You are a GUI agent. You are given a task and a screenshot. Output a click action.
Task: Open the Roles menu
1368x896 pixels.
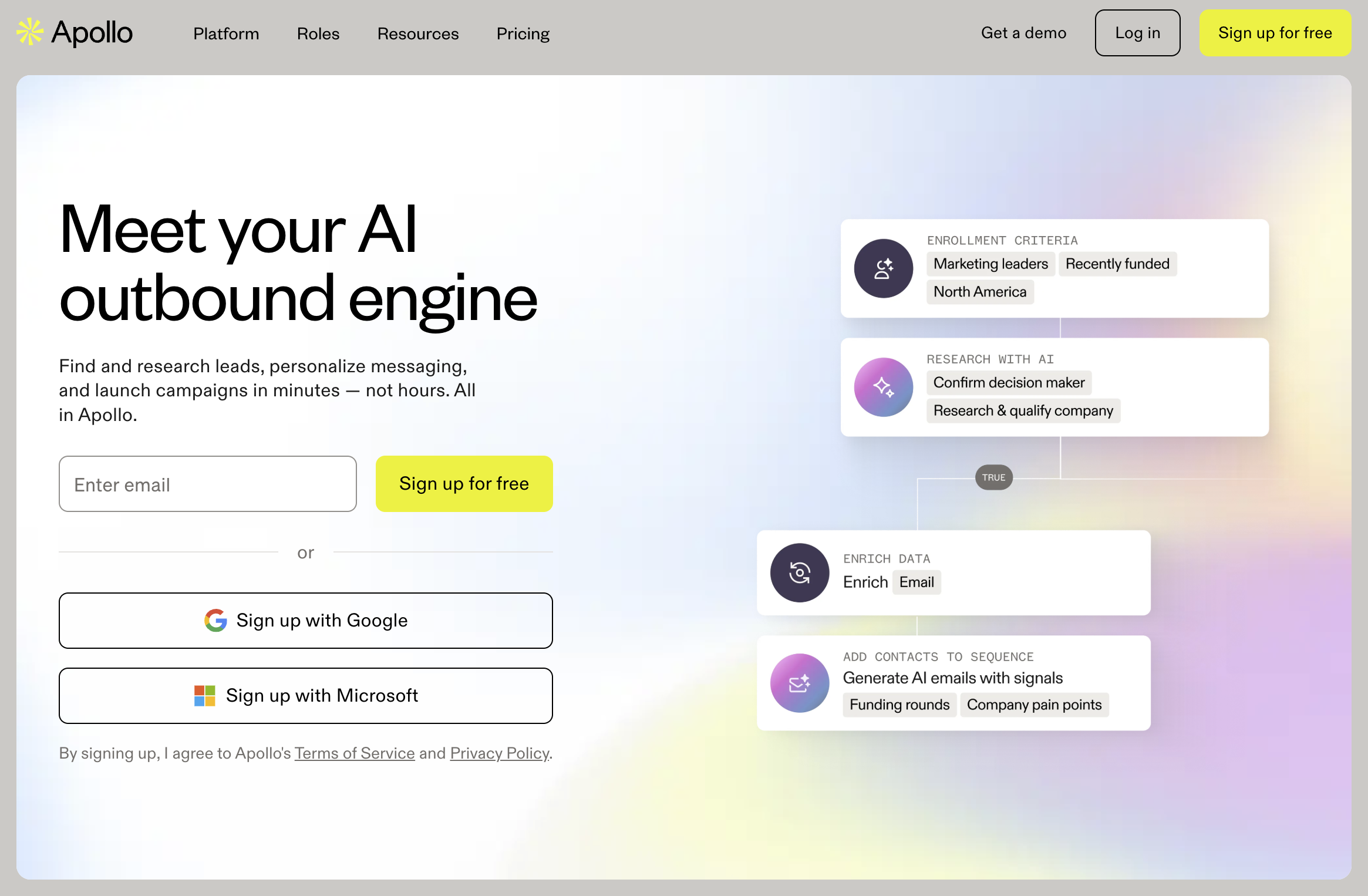pyautogui.click(x=318, y=33)
